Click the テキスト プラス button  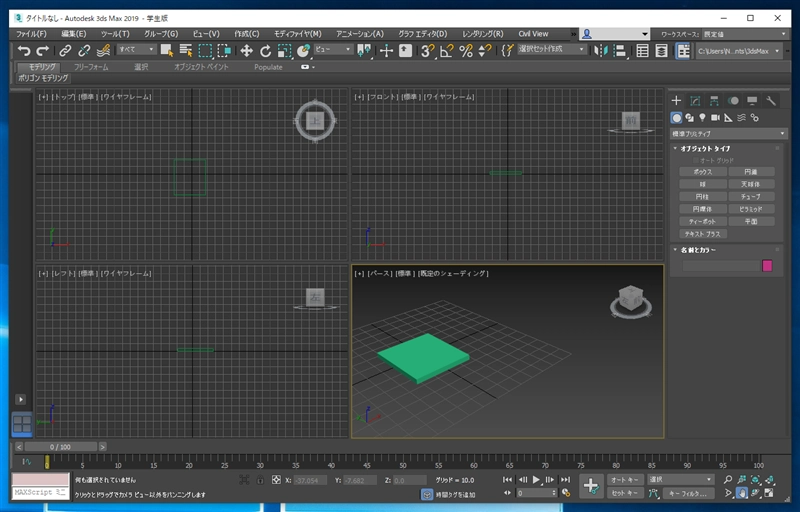coord(703,234)
